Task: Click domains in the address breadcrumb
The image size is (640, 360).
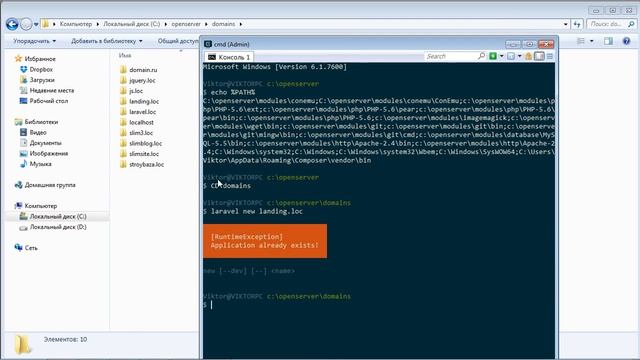Action: coord(223,24)
